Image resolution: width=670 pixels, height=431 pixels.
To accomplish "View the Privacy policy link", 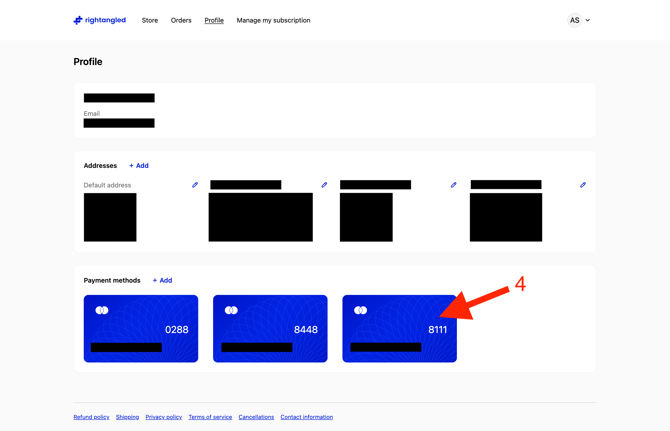I will (x=163, y=417).
